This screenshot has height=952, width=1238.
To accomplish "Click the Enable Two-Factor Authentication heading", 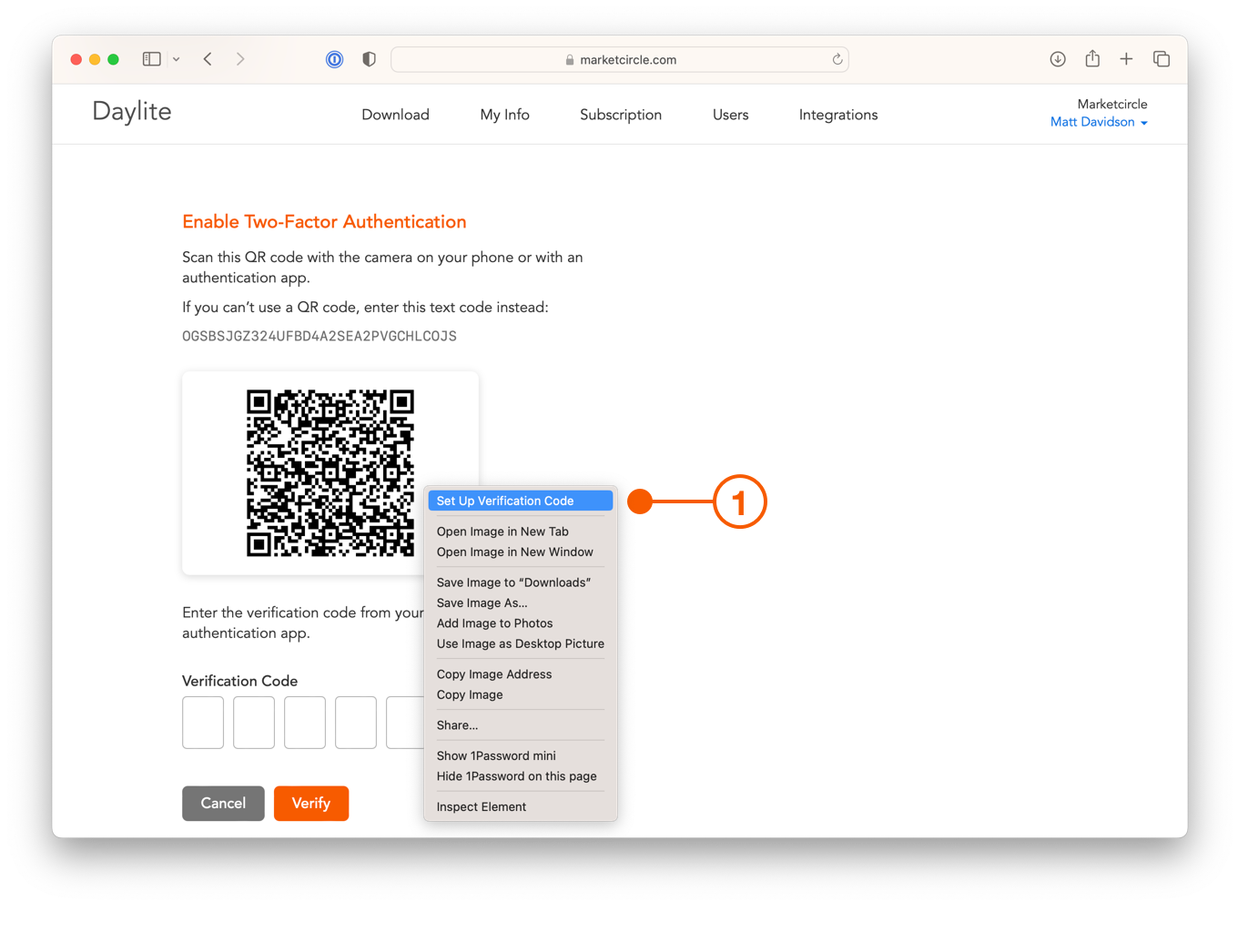I will tap(324, 222).
